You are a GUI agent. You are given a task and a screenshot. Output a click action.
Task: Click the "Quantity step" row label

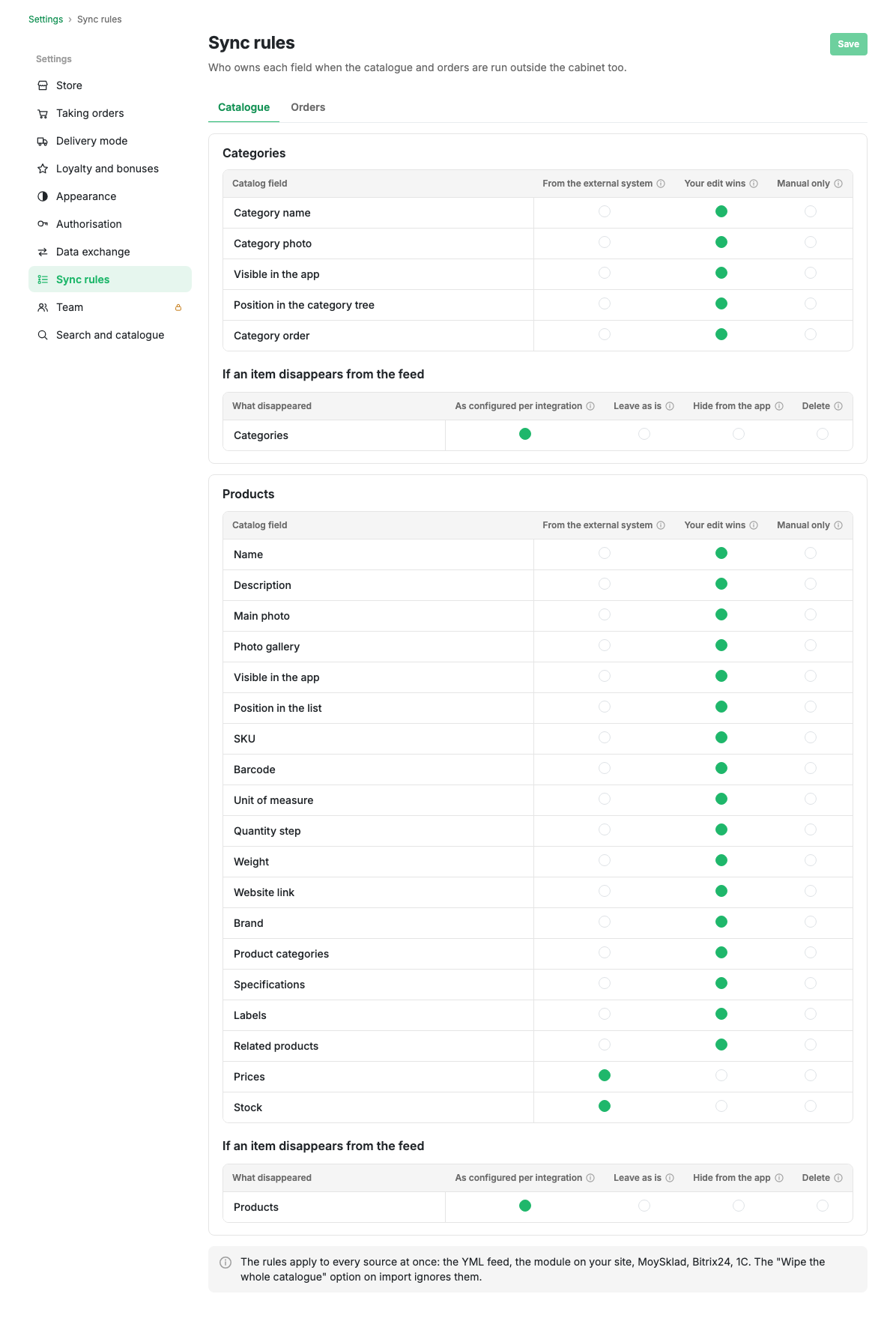click(x=267, y=831)
